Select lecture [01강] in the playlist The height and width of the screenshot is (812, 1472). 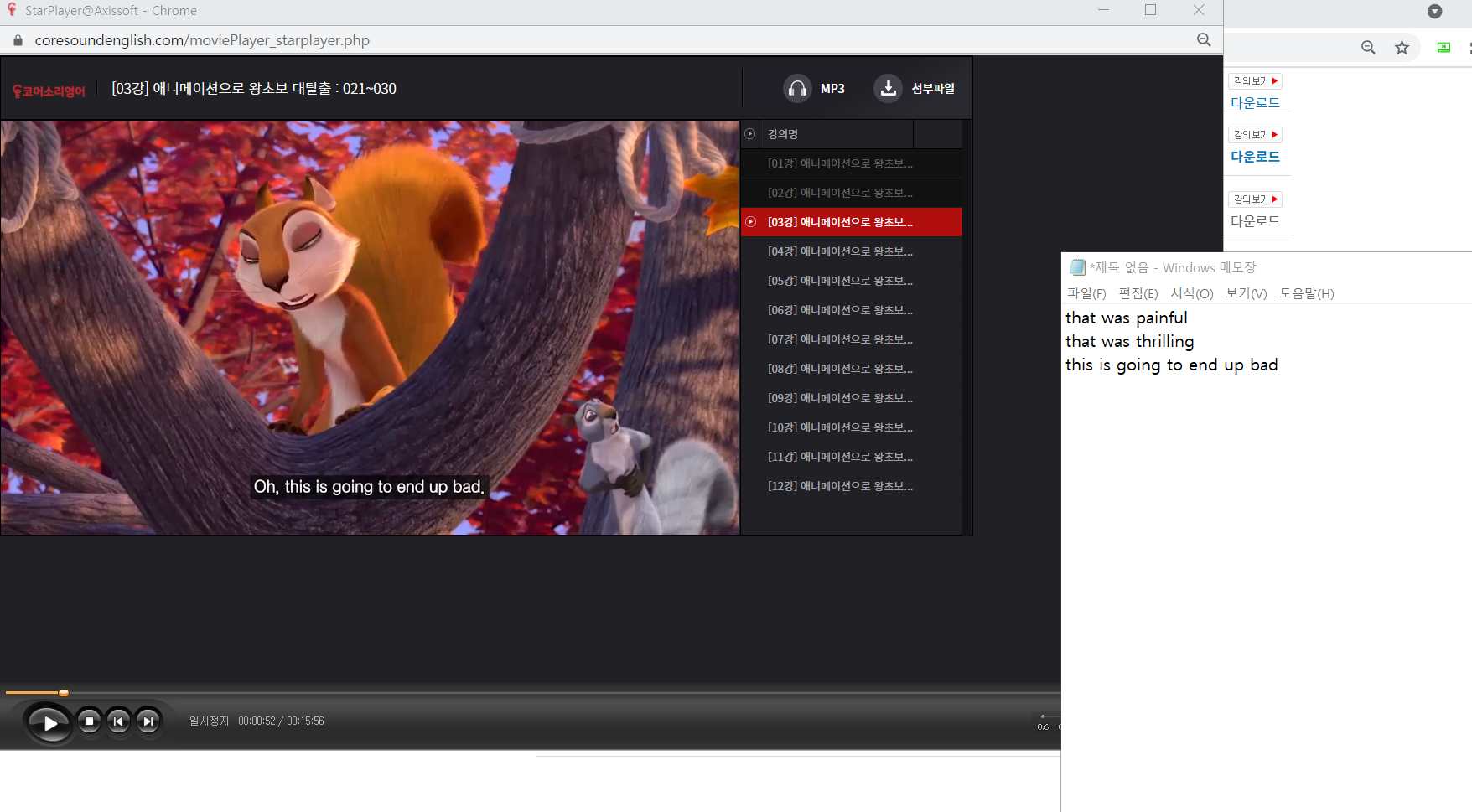852,163
